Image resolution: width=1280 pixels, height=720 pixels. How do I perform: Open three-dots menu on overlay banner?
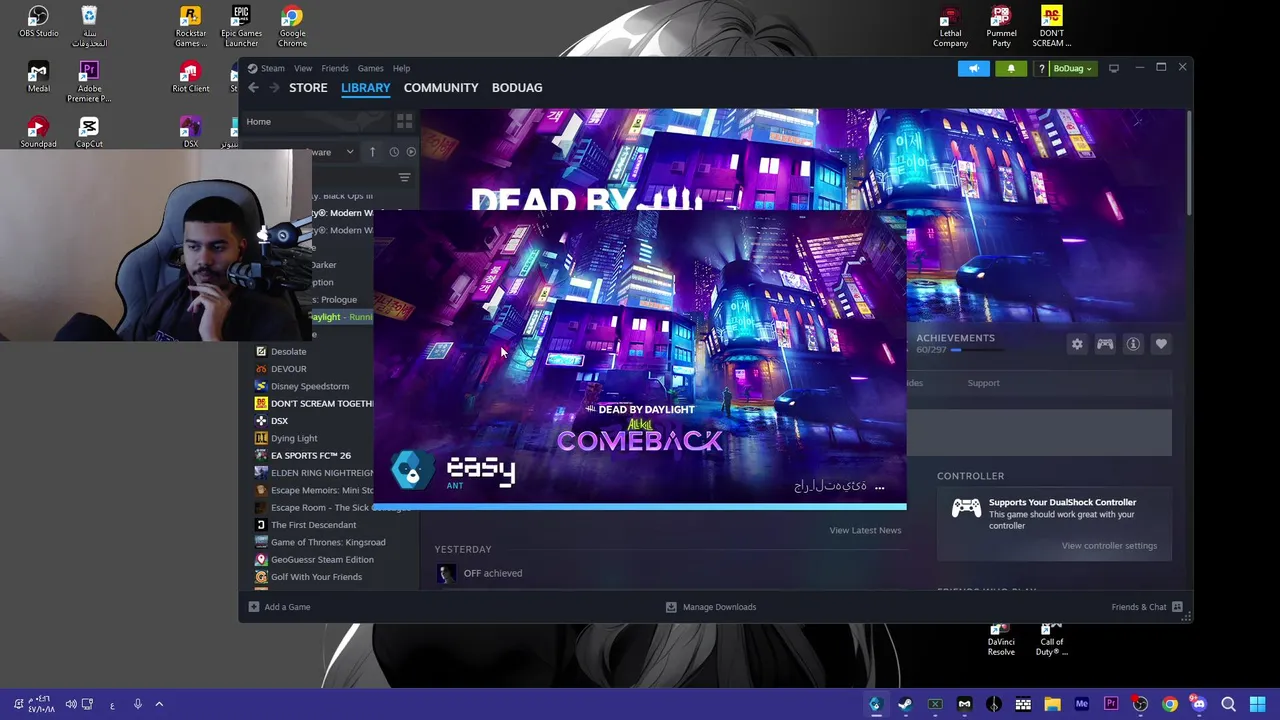[x=879, y=487]
